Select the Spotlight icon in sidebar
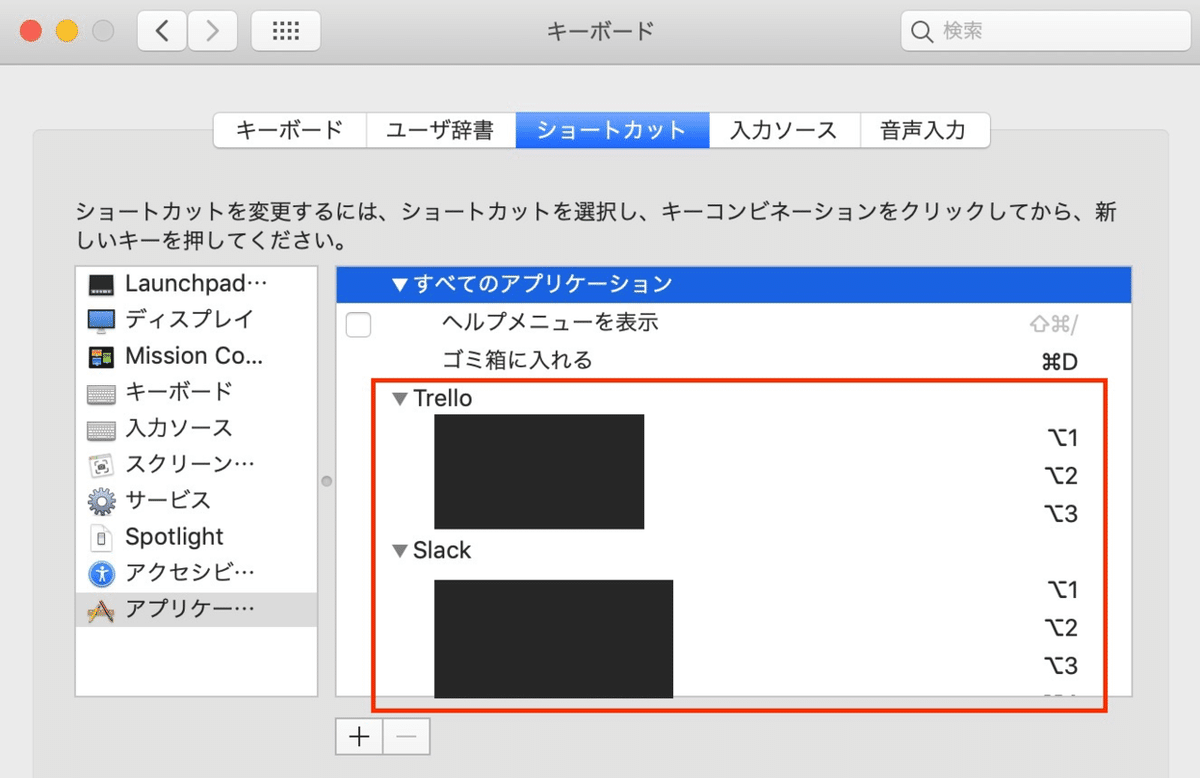Image resolution: width=1200 pixels, height=778 pixels. pyautogui.click(x=101, y=538)
